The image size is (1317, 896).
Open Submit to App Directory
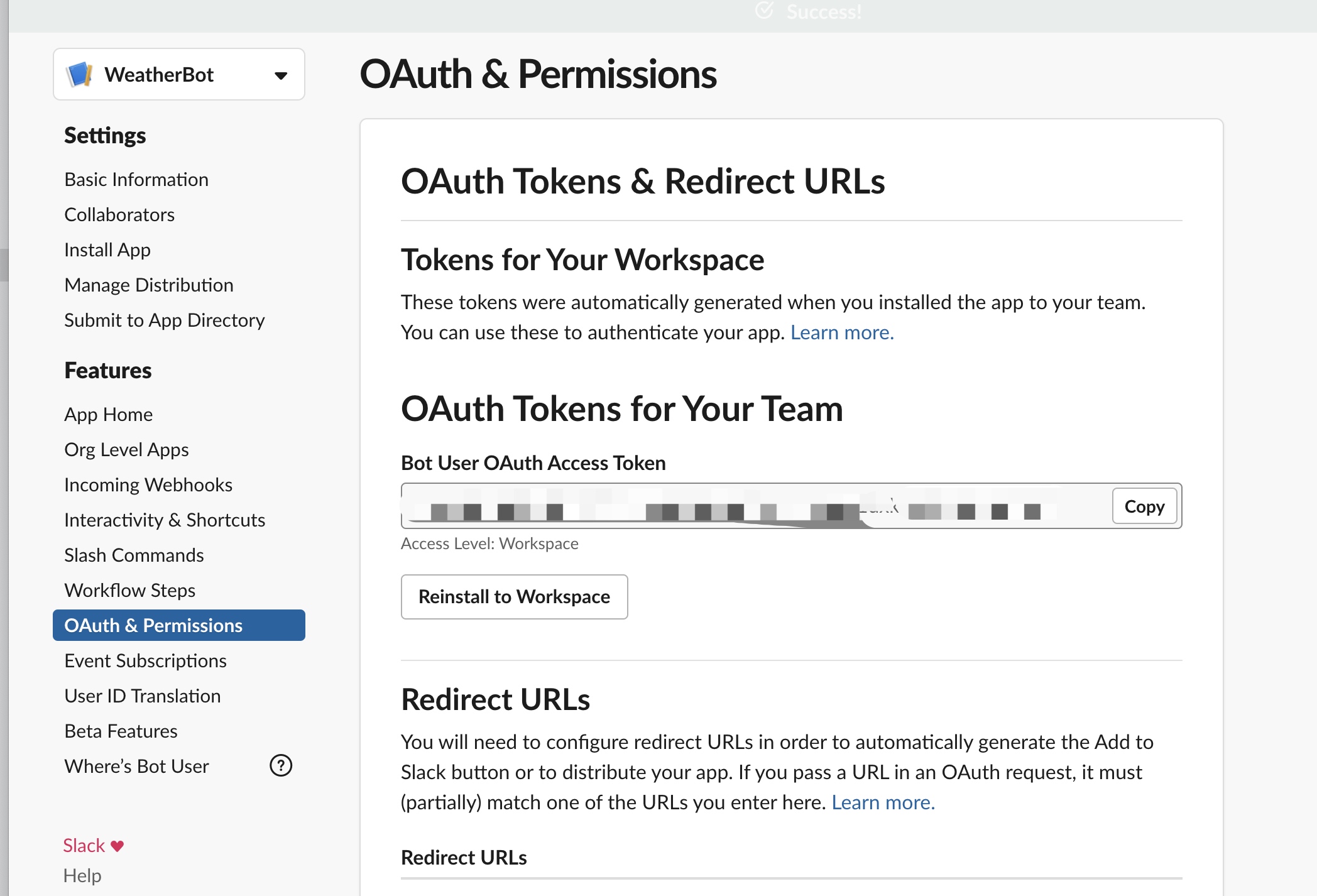[165, 320]
